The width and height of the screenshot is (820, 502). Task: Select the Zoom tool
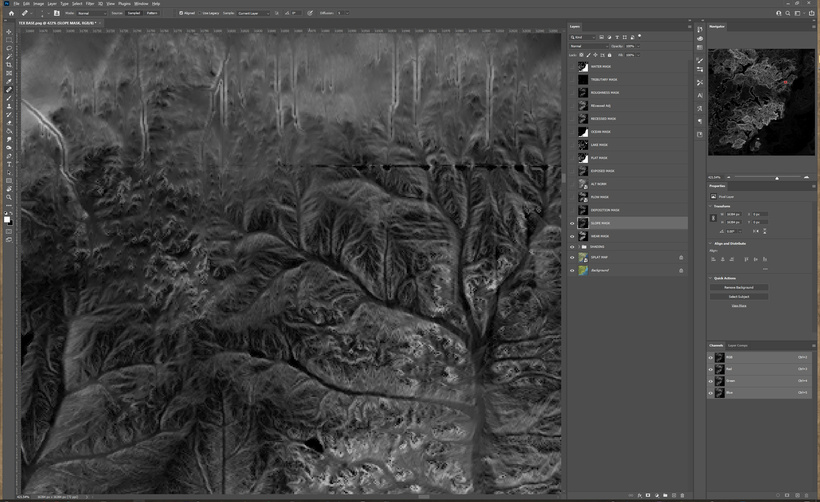coord(9,198)
